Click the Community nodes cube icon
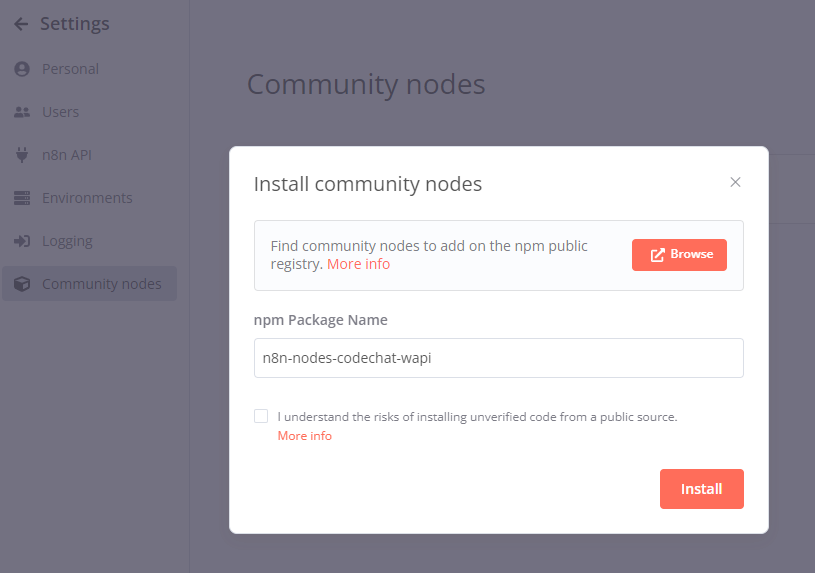 click(22, 284)
